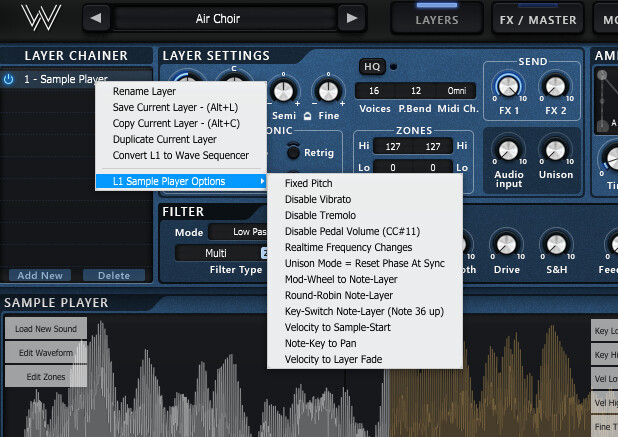618x437 pixels.
Task: Click the FX 1 send knob
Action: (509, 86)
